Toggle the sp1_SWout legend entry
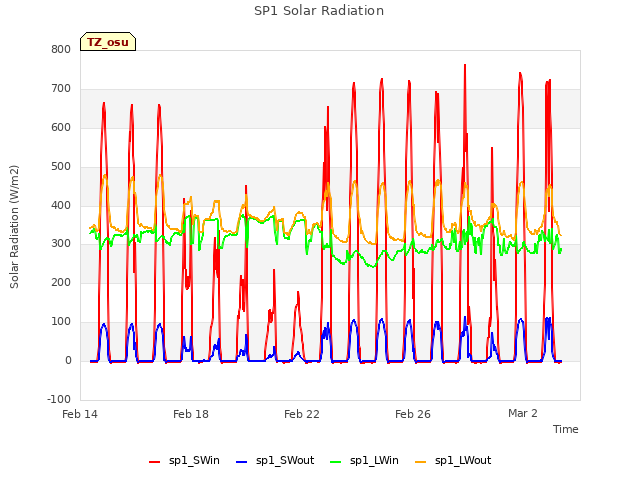The width and height of the screenshot is (640, 480). click(x=276, y=461)
